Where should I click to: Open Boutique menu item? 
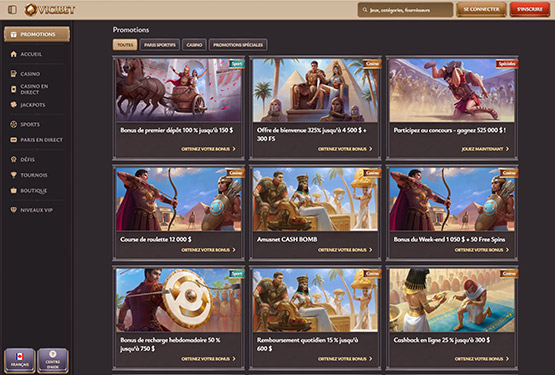(x=34, y=191)
